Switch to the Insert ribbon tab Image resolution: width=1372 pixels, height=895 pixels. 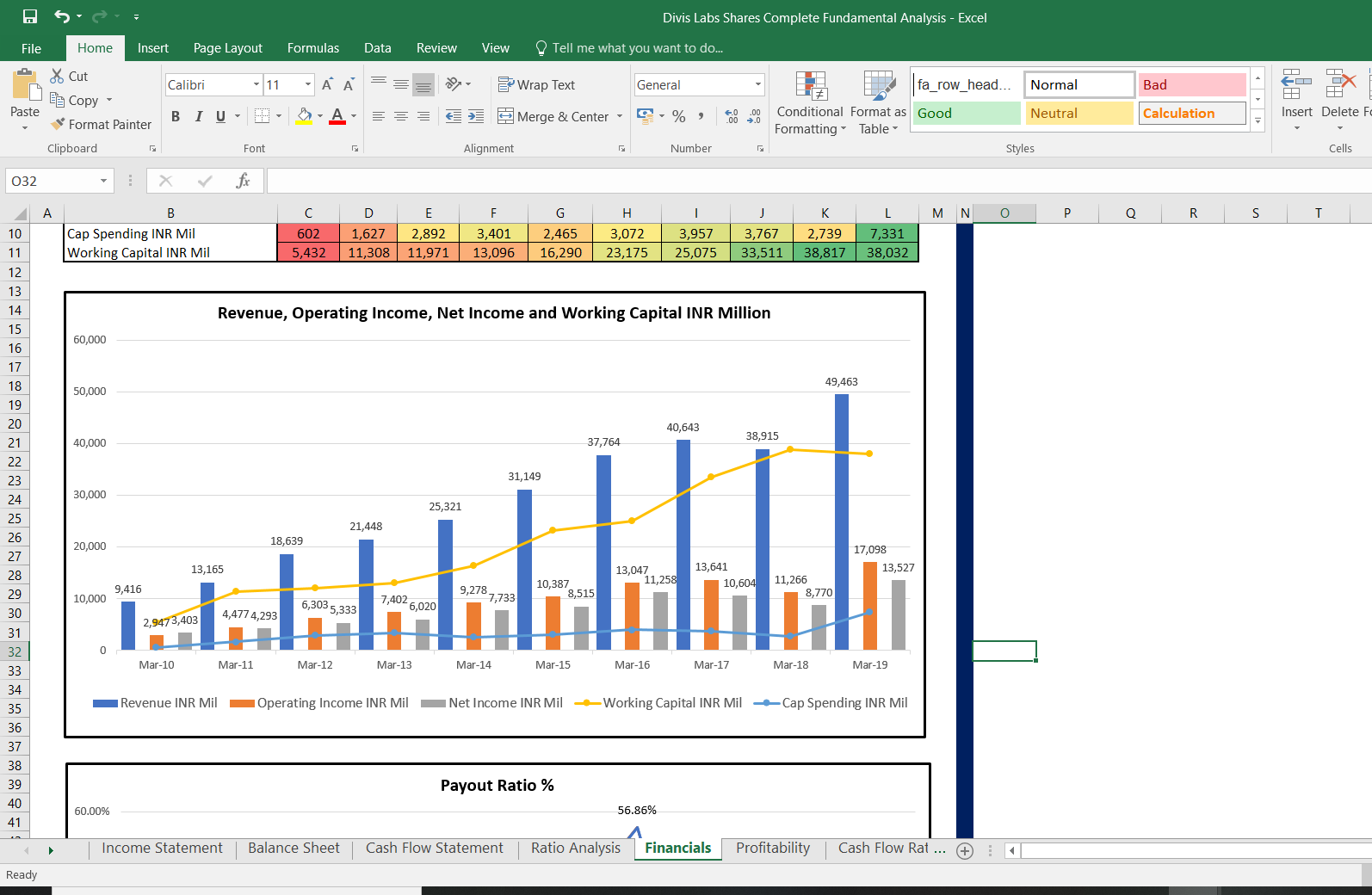(153, 48)
